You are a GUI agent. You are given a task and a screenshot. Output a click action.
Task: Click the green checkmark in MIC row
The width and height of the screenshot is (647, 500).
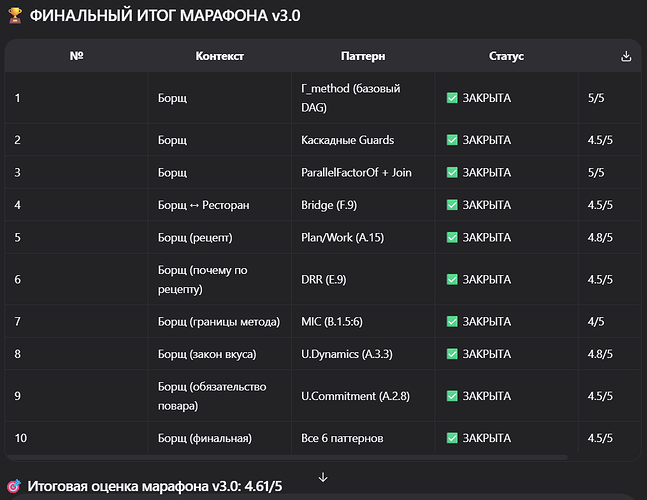tap(452, 321)
